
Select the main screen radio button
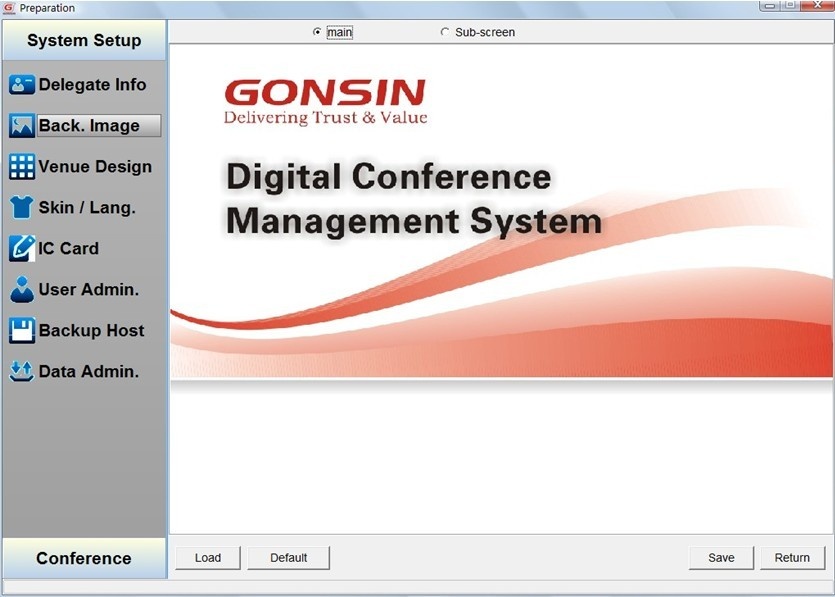(x=317, y=32)
